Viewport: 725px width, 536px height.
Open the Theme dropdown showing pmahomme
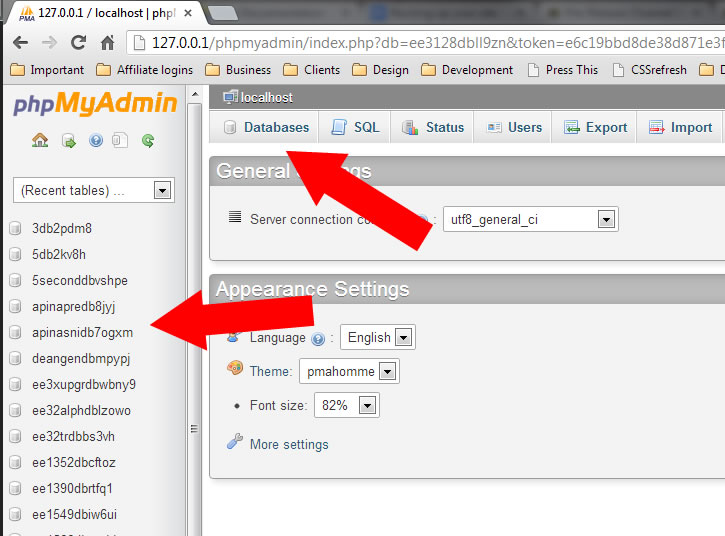pos(349,371)
